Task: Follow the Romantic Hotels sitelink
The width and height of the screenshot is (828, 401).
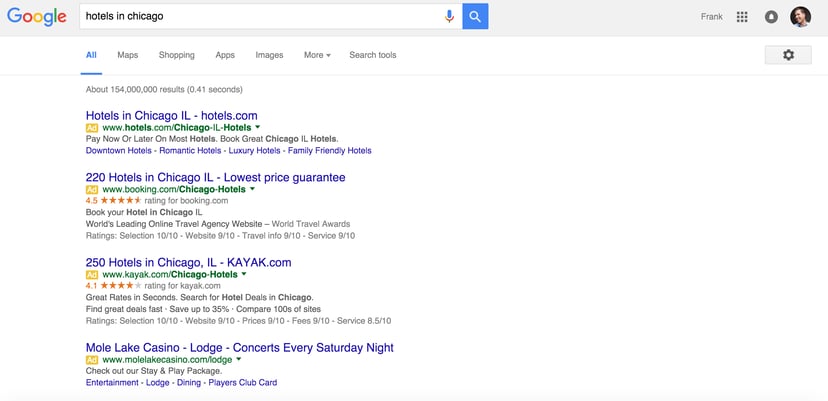Action: click(190, 151)
